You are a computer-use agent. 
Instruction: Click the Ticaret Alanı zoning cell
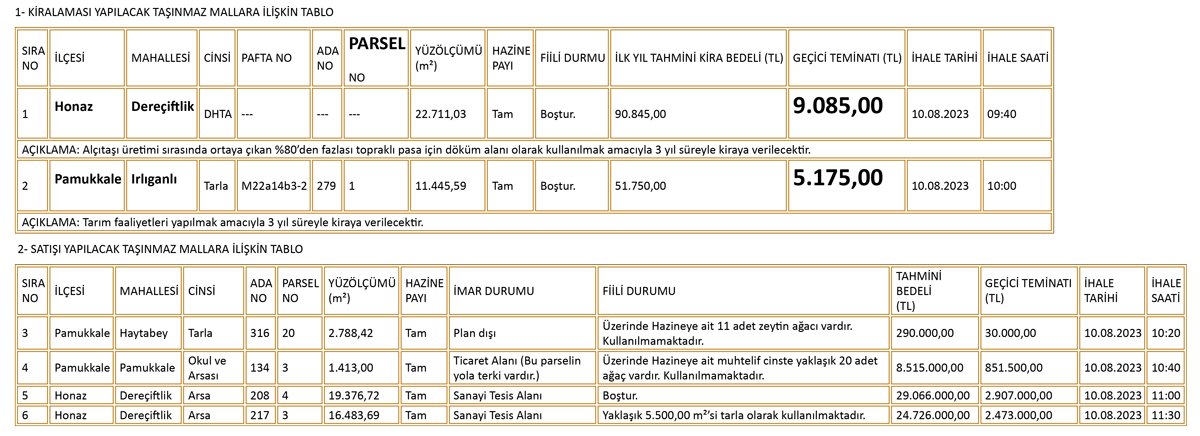coord(521,366)
